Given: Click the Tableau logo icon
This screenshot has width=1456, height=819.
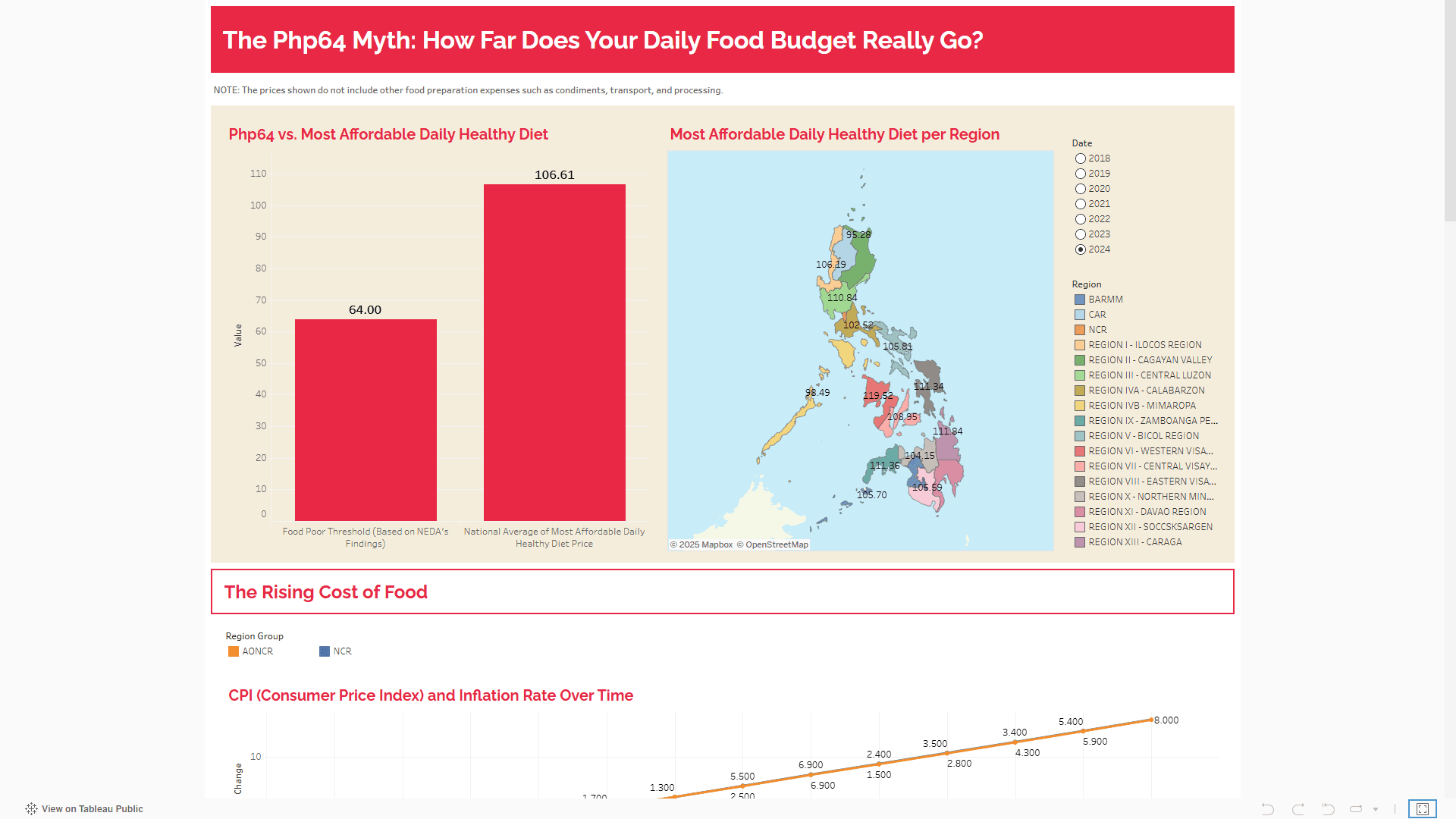Looking at the screenshot, I should pos(31,809).
